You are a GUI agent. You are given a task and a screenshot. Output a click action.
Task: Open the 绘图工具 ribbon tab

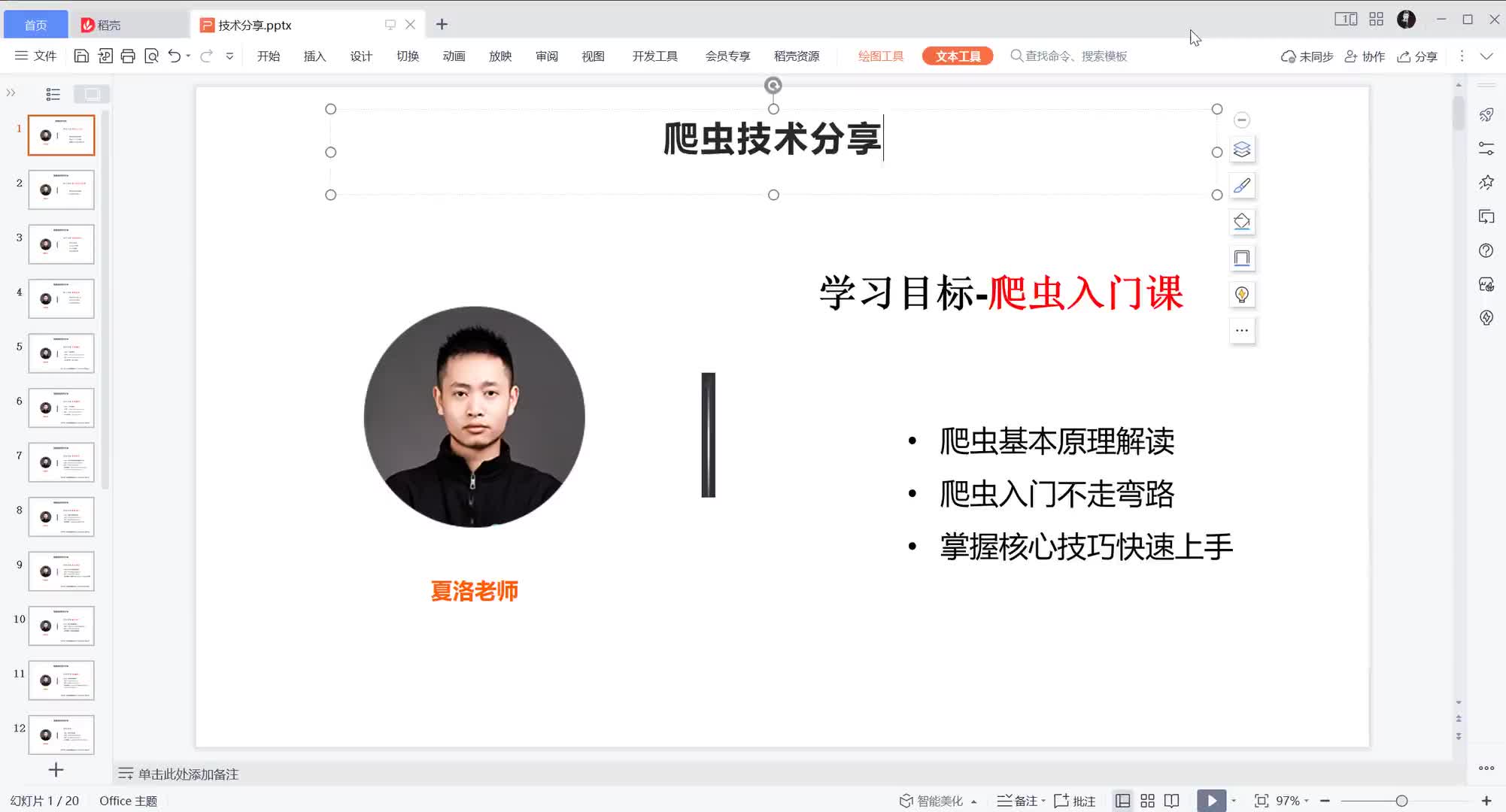point(881,56)
